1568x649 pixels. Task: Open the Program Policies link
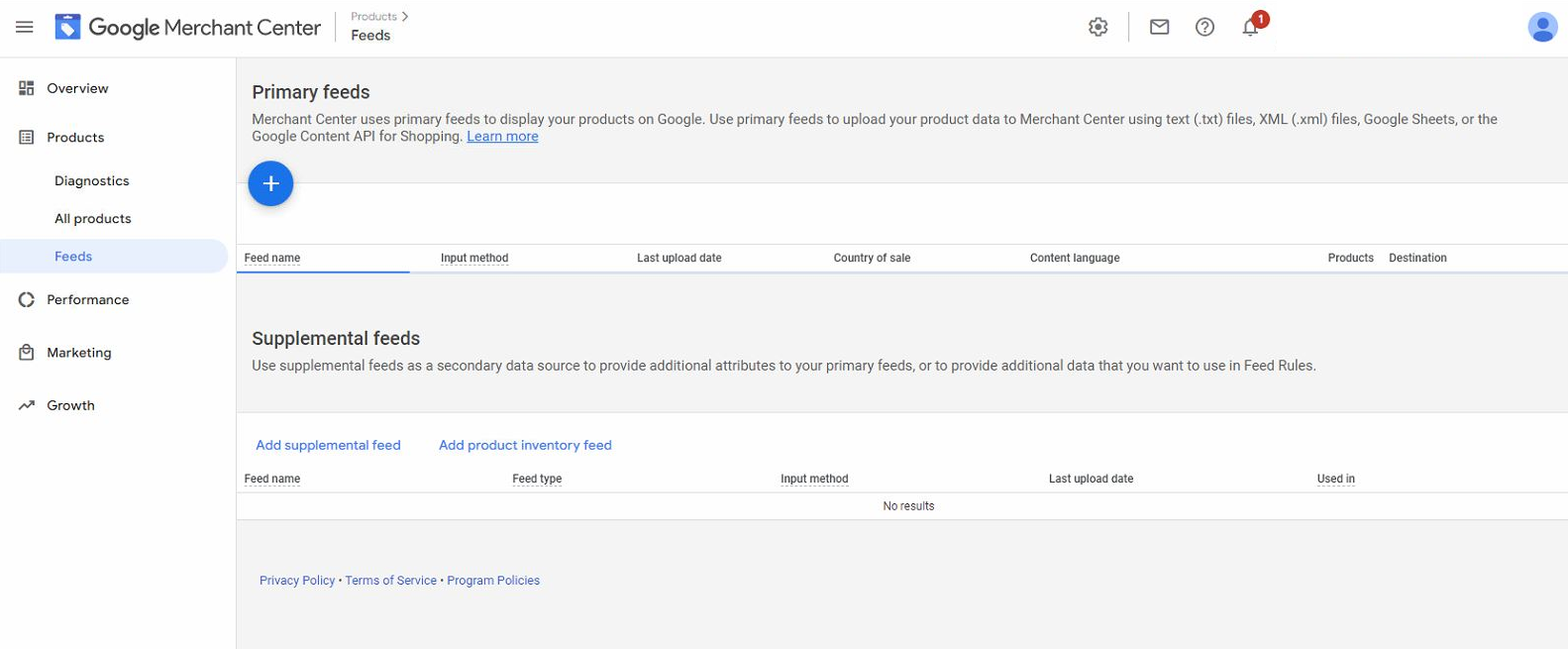[493, 581]
